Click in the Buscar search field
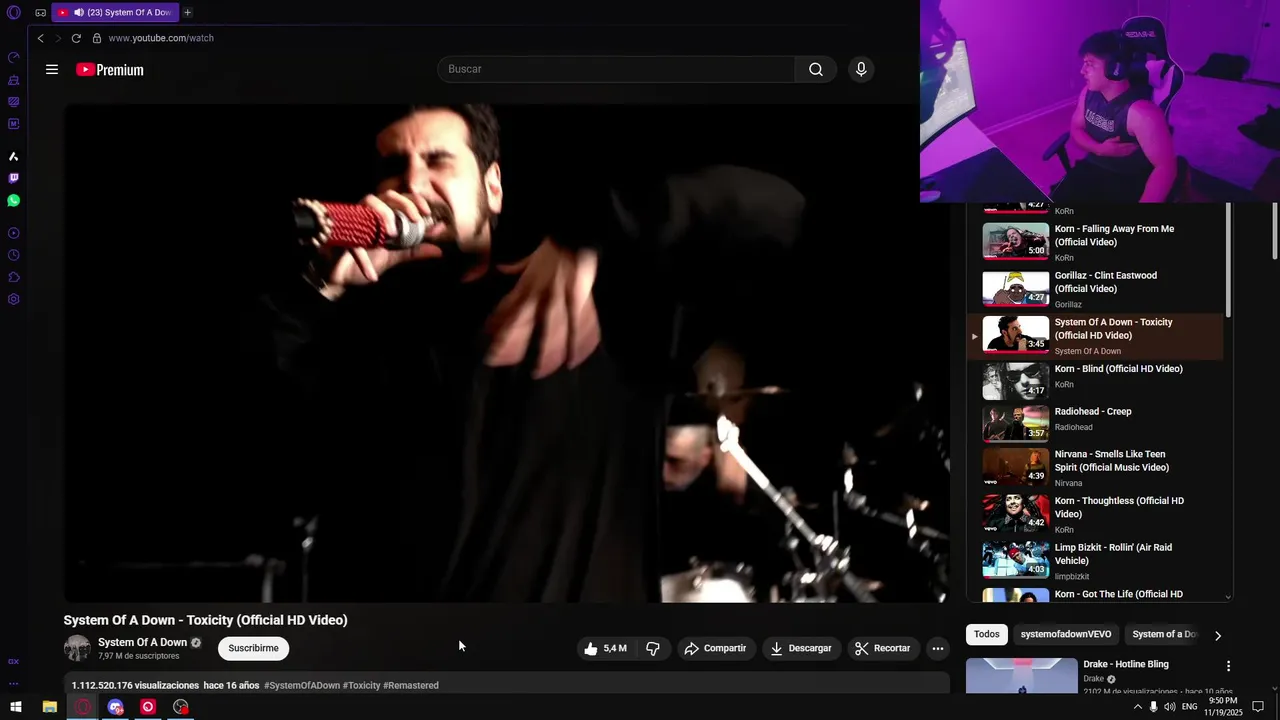Screen dimensions: 1280x720 (616, 69)
